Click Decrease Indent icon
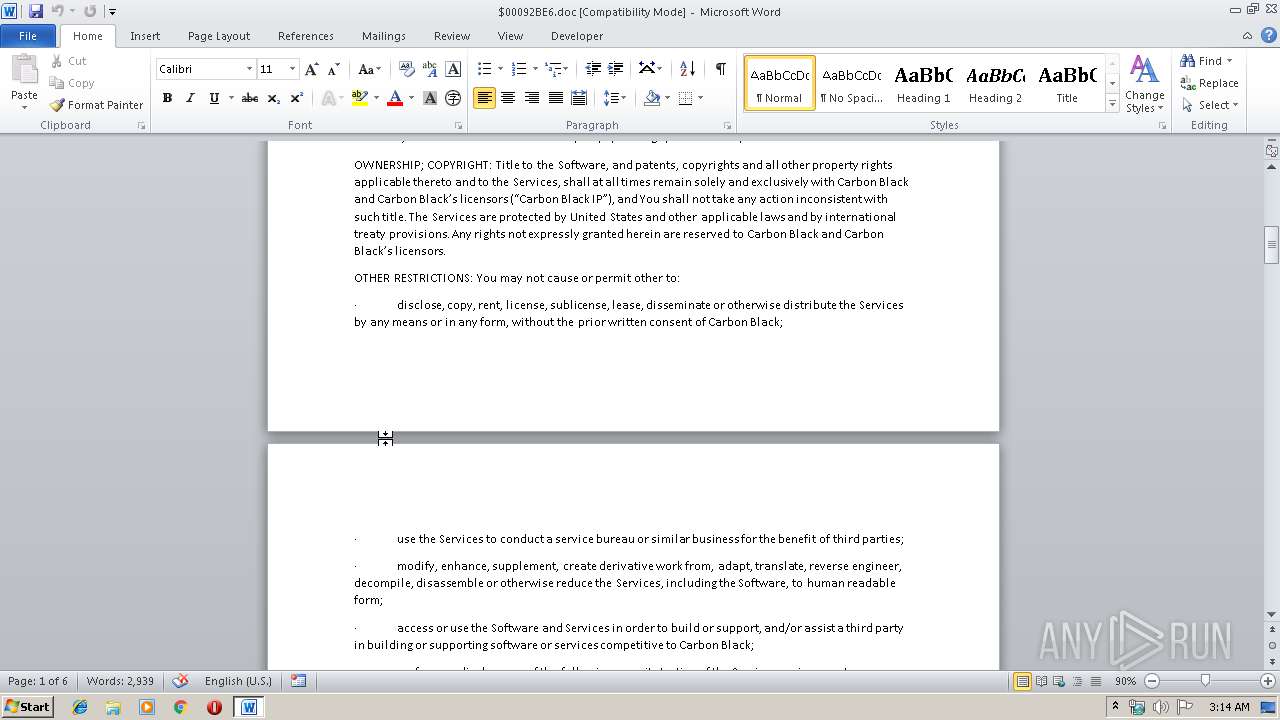Viewport: 1280px width, 720px height. point(593,69)
